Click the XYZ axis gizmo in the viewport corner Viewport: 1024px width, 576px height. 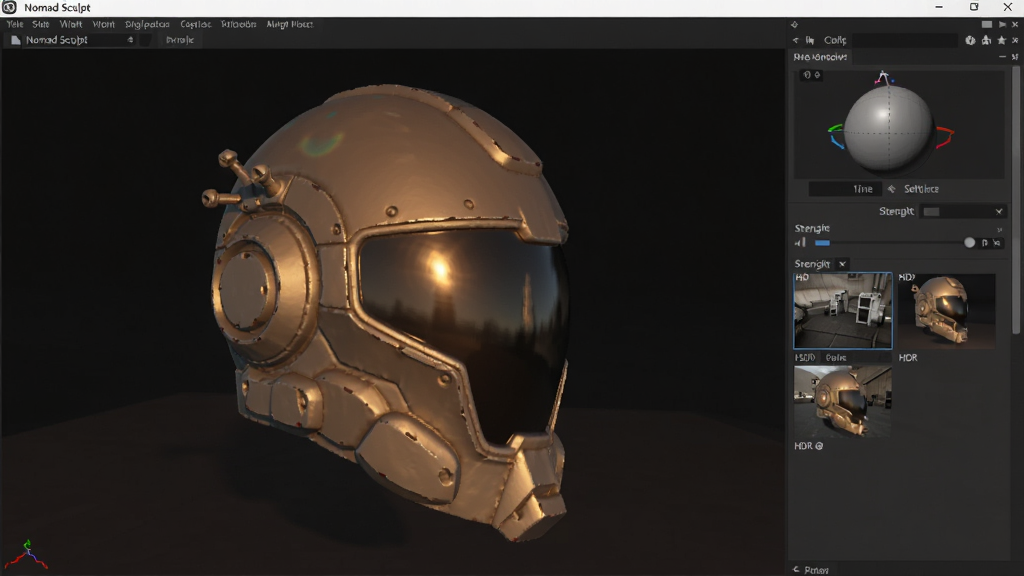point(27,554)
